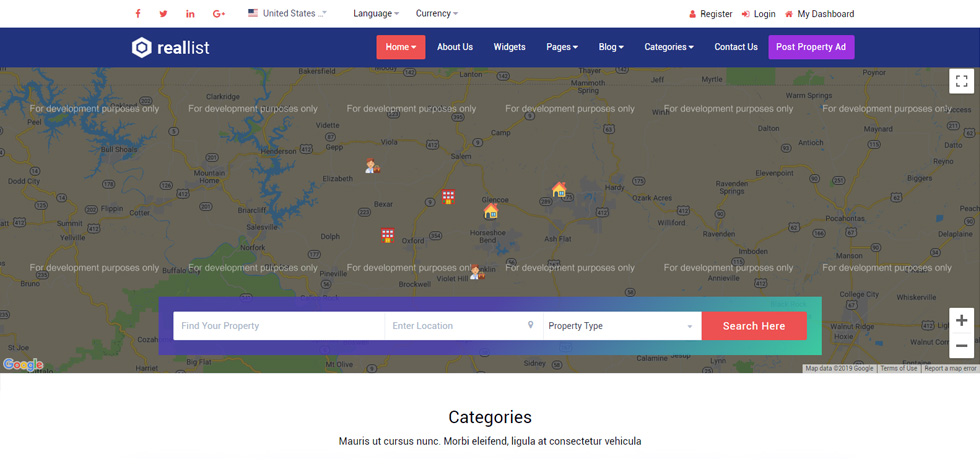Click the Search Here button
This screenshot has width=980, height=471.
click(x=754, y=326)
